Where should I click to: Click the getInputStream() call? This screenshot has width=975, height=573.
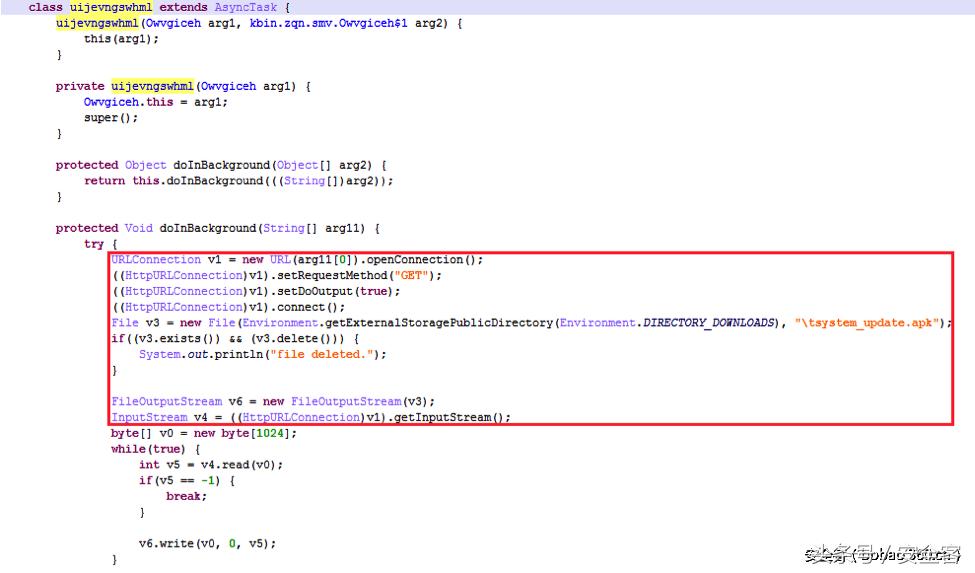click(449, 417)
